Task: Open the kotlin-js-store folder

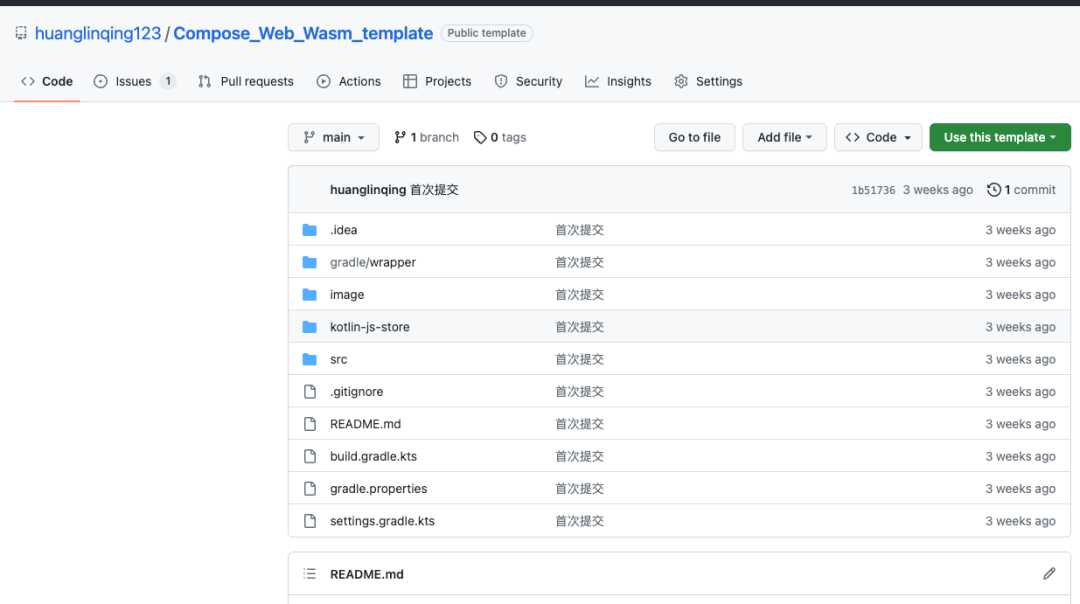Action: click(x=369, y=326)
